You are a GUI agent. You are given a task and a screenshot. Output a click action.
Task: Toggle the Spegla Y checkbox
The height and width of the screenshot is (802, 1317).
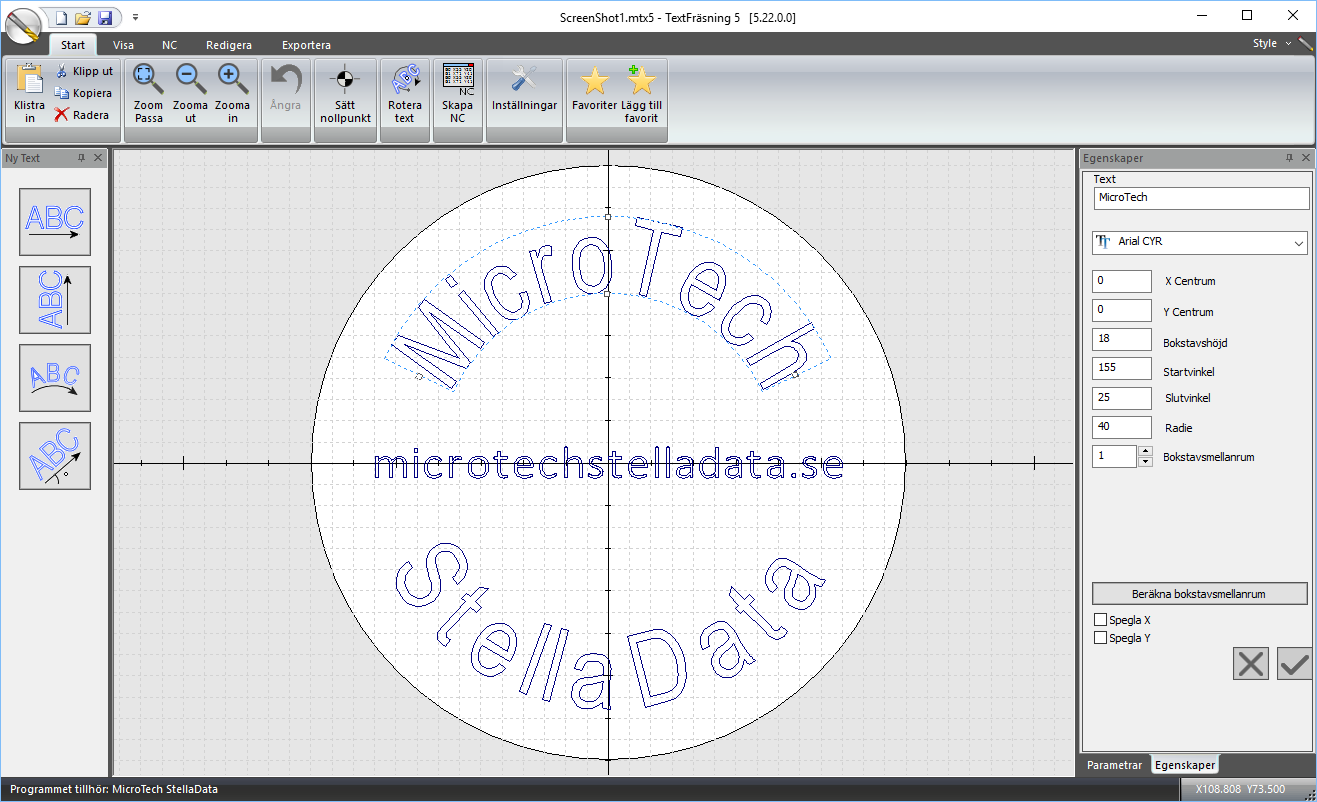pyautogui.click(x=1101, y=638)
